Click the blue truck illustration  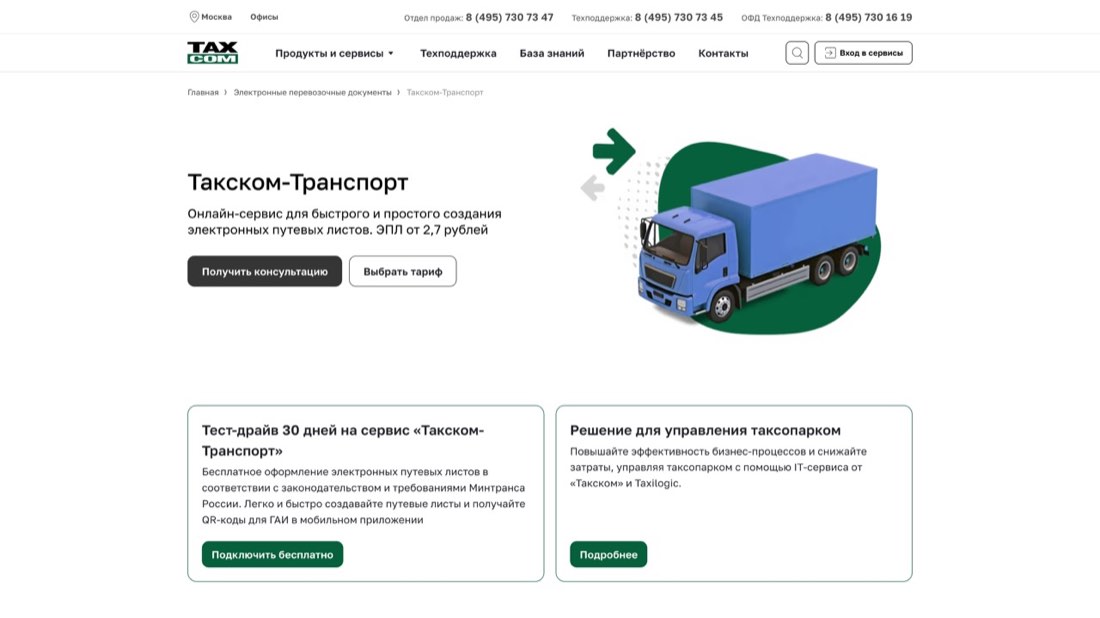758,239
